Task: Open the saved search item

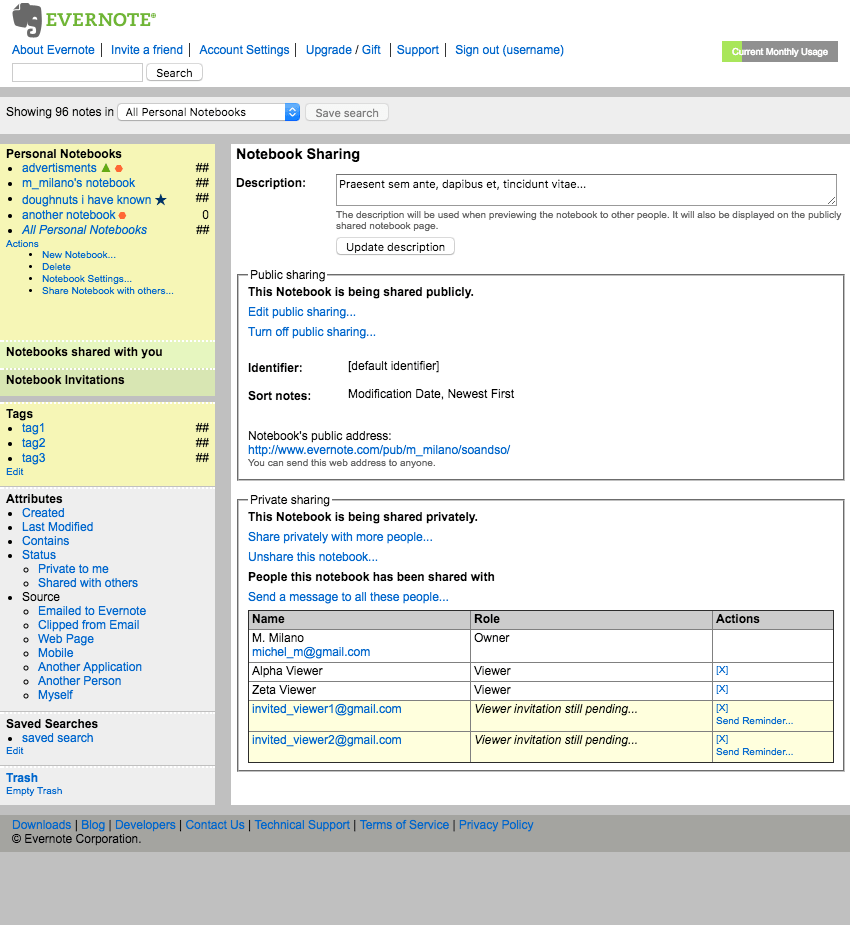Action: (x=58, y=738)
